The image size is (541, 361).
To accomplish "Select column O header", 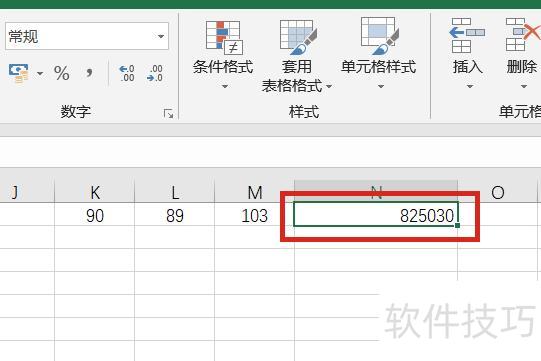I will tap(498, 192).
